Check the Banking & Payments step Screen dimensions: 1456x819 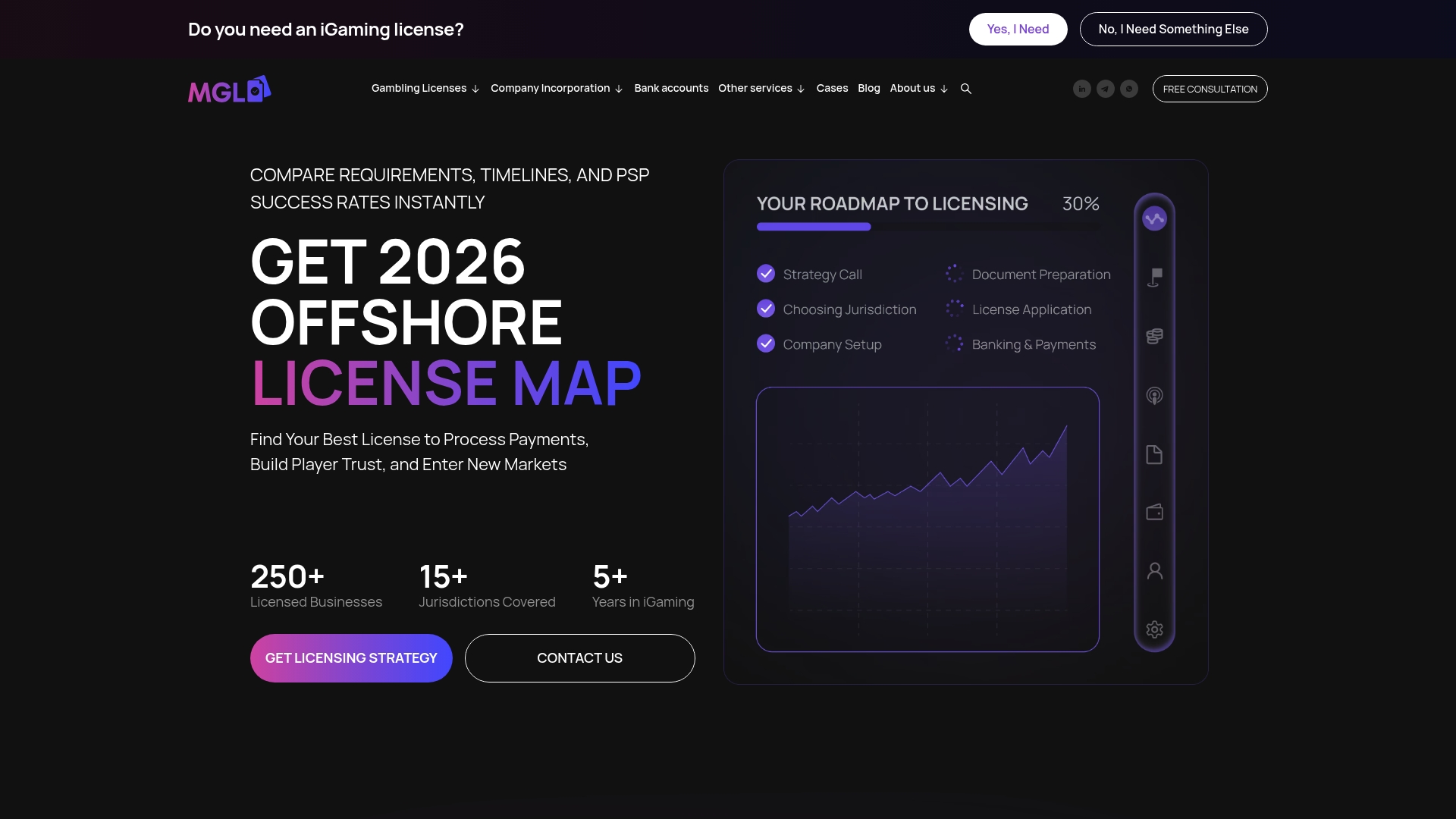click(x=953, y=344)
